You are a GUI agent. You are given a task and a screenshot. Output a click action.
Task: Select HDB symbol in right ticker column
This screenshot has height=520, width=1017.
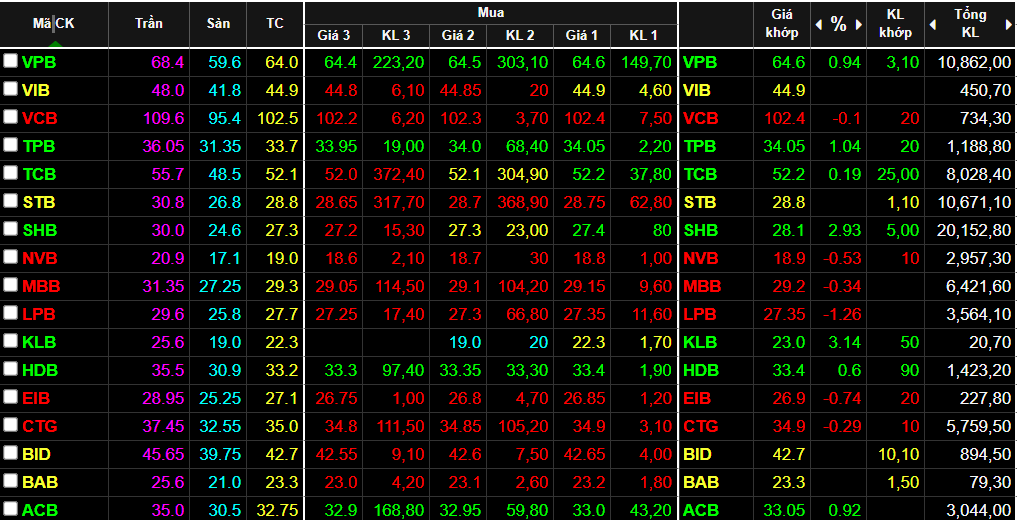(699, 370)
